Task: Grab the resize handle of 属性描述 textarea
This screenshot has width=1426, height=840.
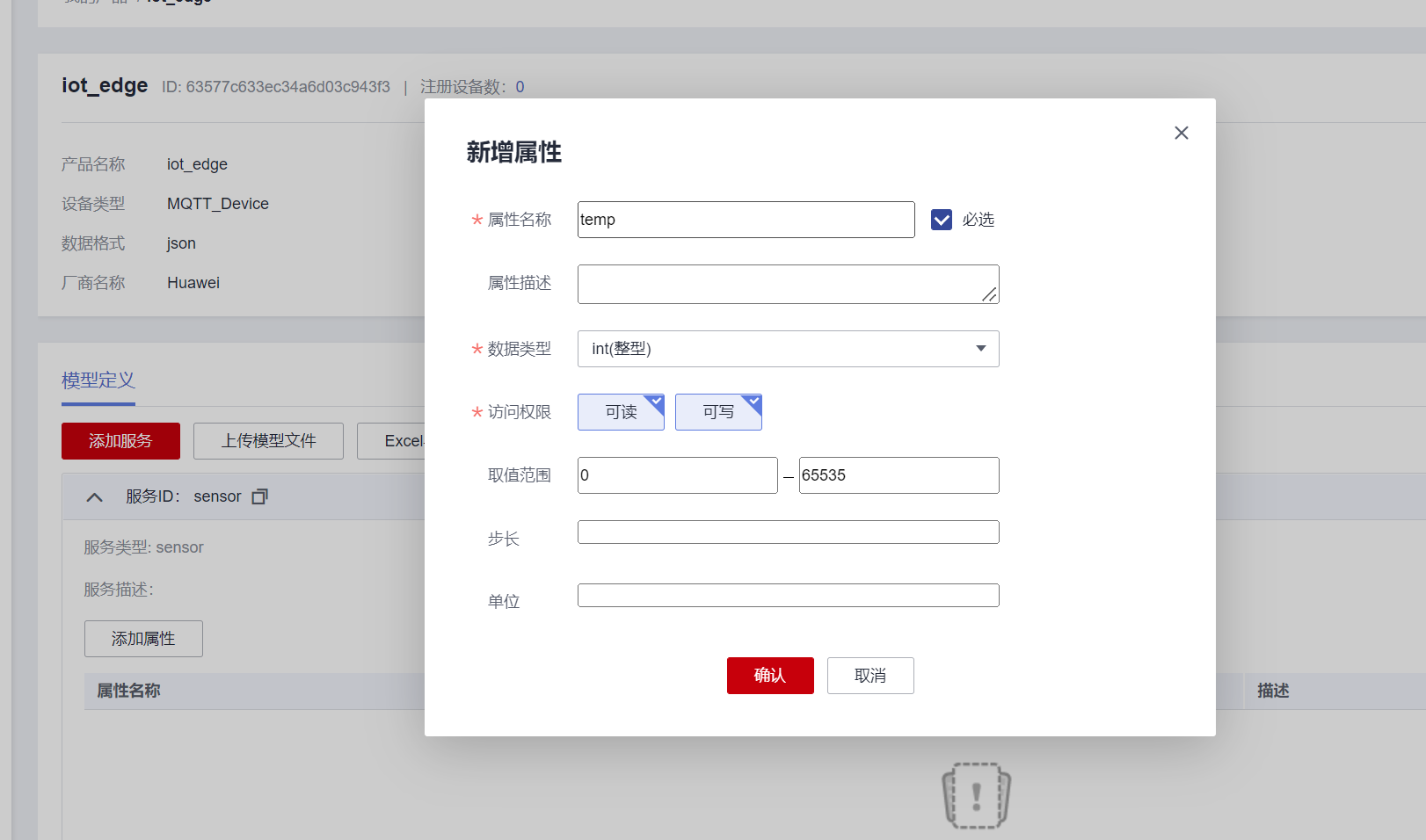Action: pyautogui.click(x=990, y=294)
